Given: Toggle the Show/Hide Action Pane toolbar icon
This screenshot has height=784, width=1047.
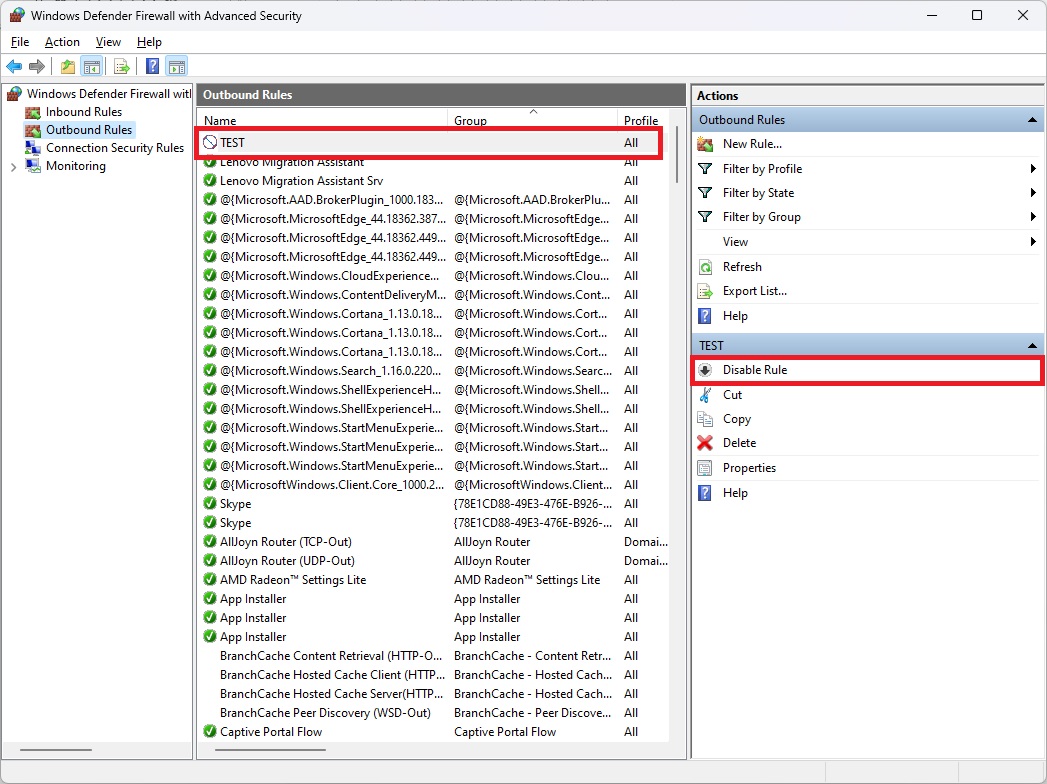Looking at the screenshot, I should click(177, 66).
